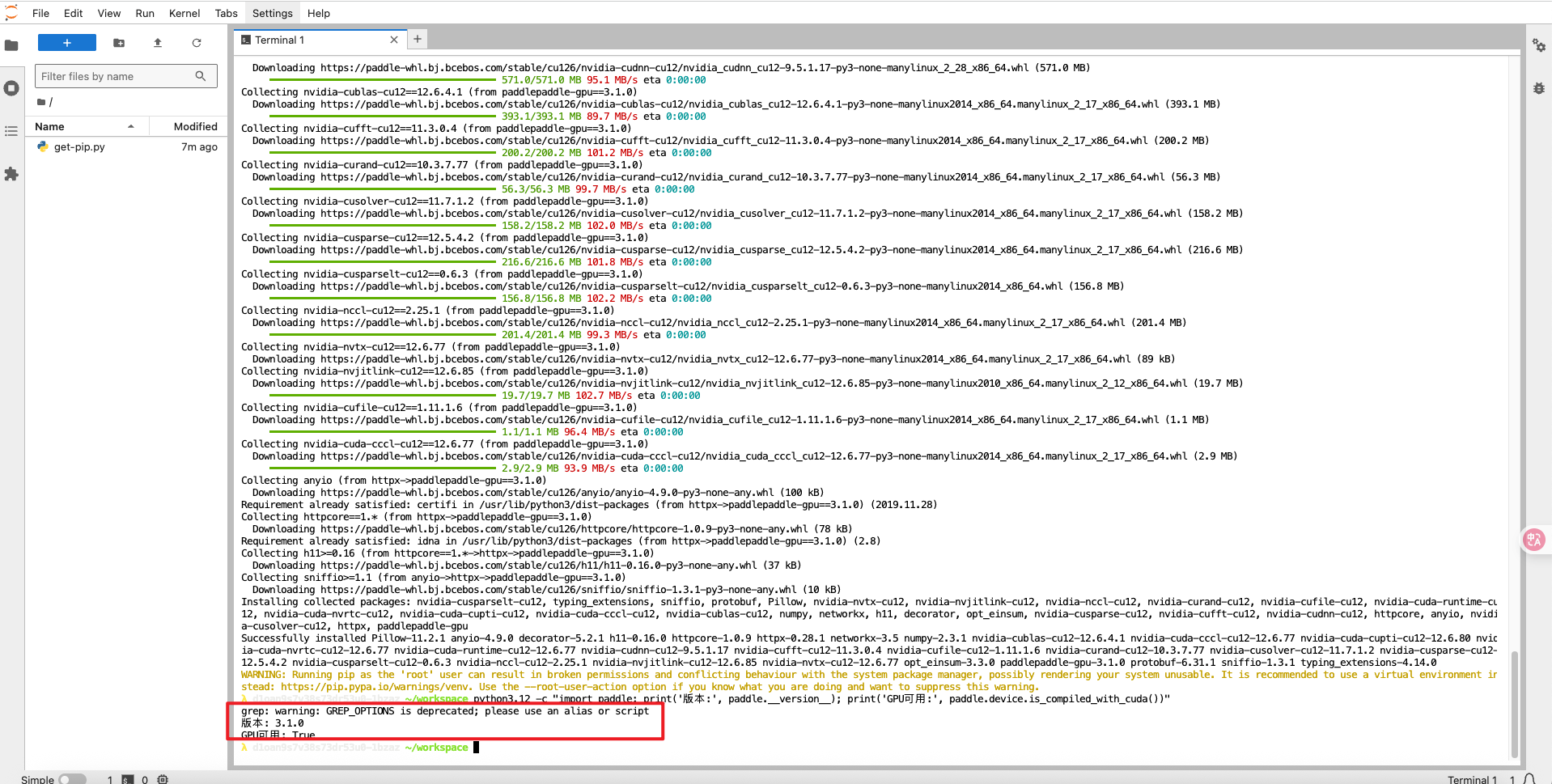This screenshot has height=784, width=1552.
Task: Select get-pip.py in the file list
Action: click(126, 146)
